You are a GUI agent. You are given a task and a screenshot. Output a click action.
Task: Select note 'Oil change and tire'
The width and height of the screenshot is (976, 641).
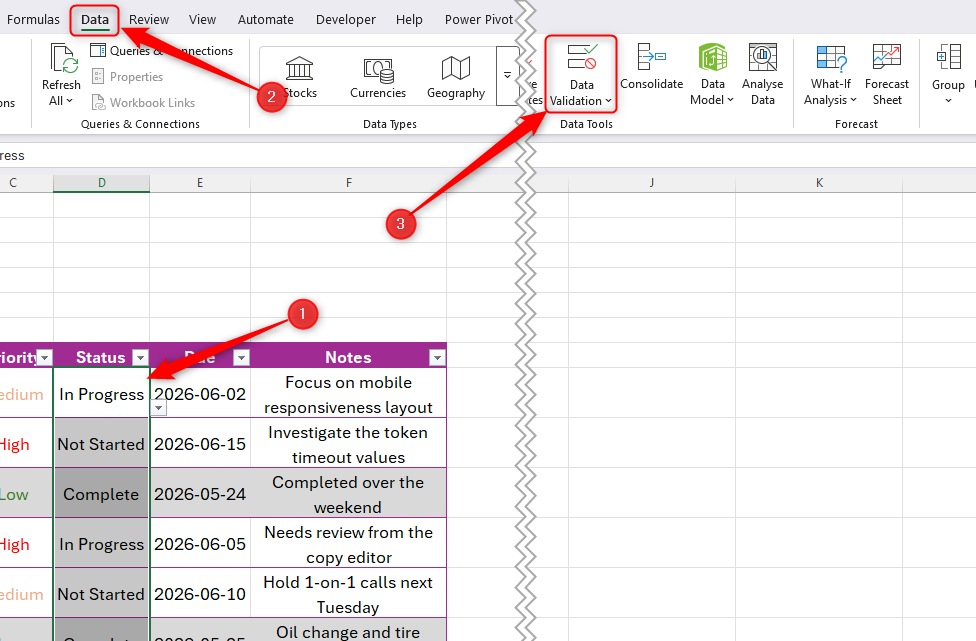(x=349, y=630)
